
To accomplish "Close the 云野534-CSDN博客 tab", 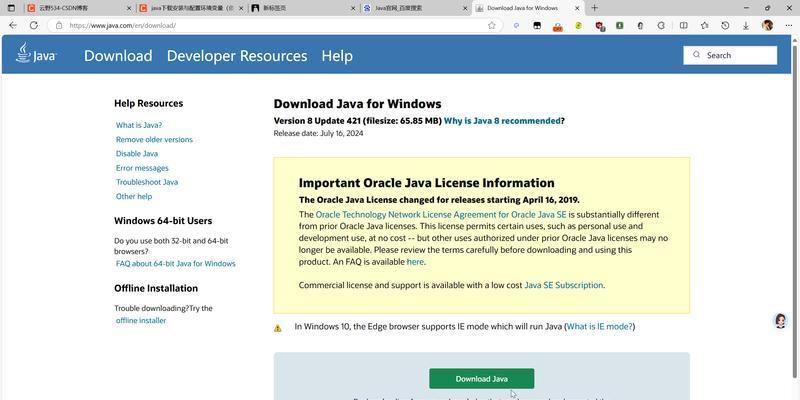I will click(129, 8).
